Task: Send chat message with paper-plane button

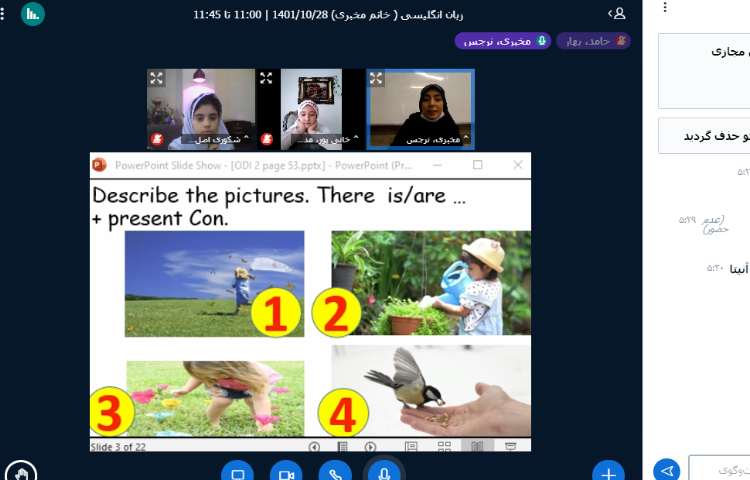Action: tap(667, 471)
